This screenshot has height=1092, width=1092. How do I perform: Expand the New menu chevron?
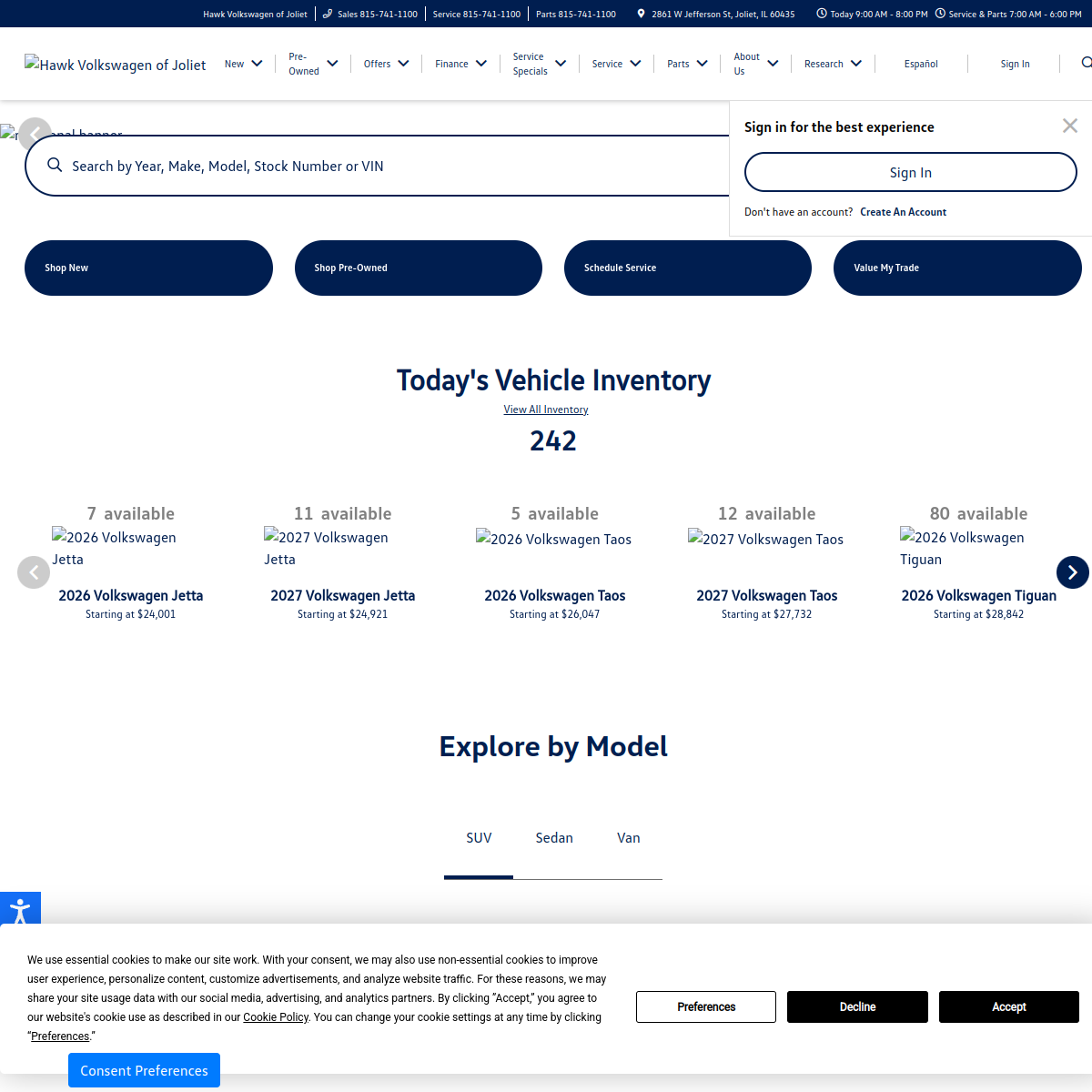pos(257,64)
